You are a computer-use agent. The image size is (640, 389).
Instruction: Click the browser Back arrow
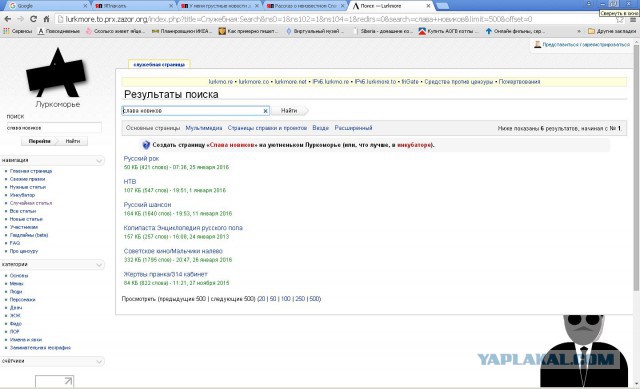(8, 19)
